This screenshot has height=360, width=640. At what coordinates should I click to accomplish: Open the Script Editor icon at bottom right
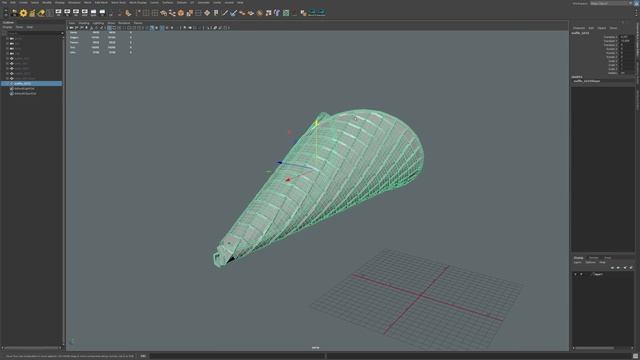click(635, 356)
